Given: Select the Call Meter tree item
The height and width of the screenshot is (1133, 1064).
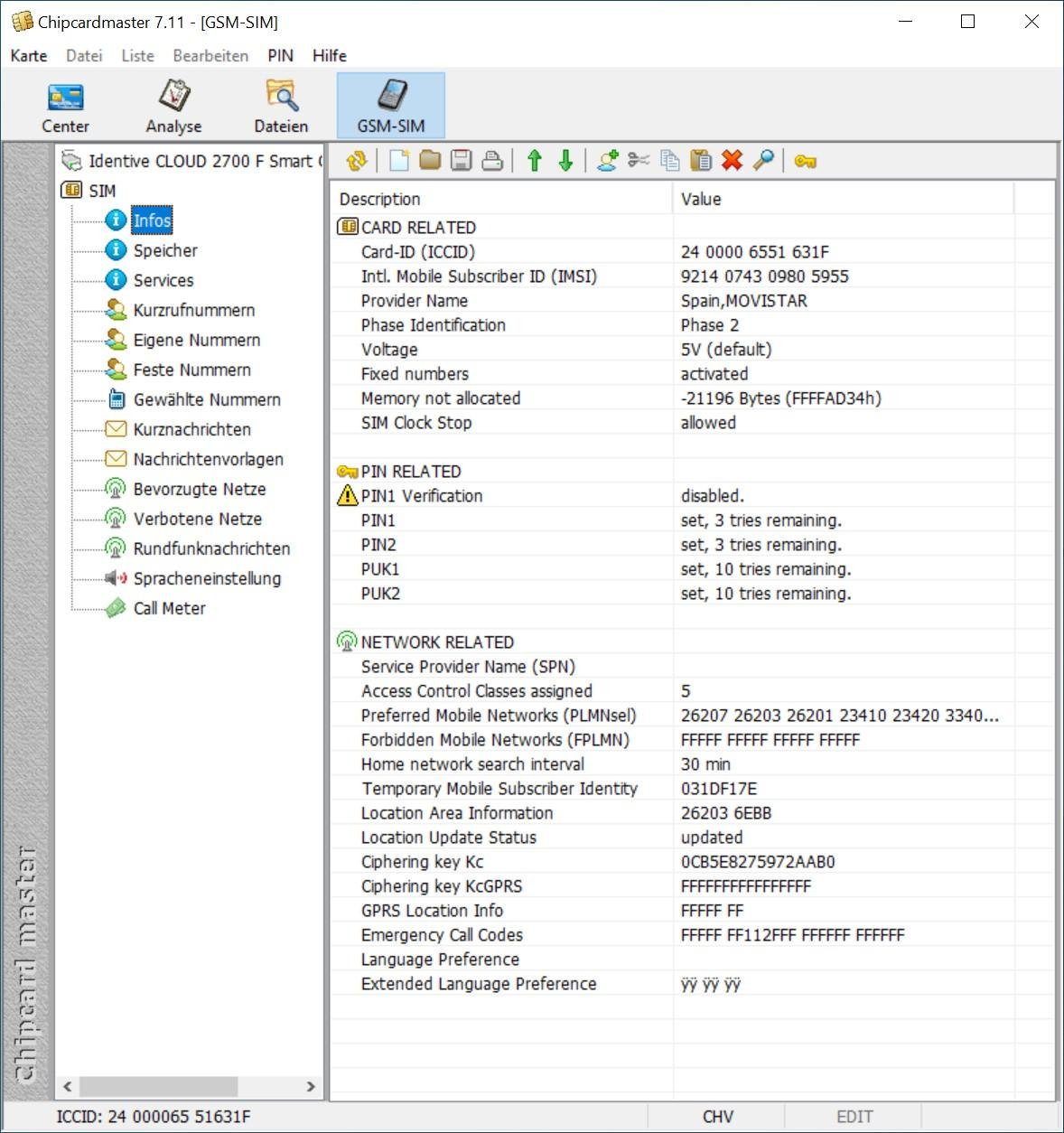Looking at the screenshot, I should 169,608.
